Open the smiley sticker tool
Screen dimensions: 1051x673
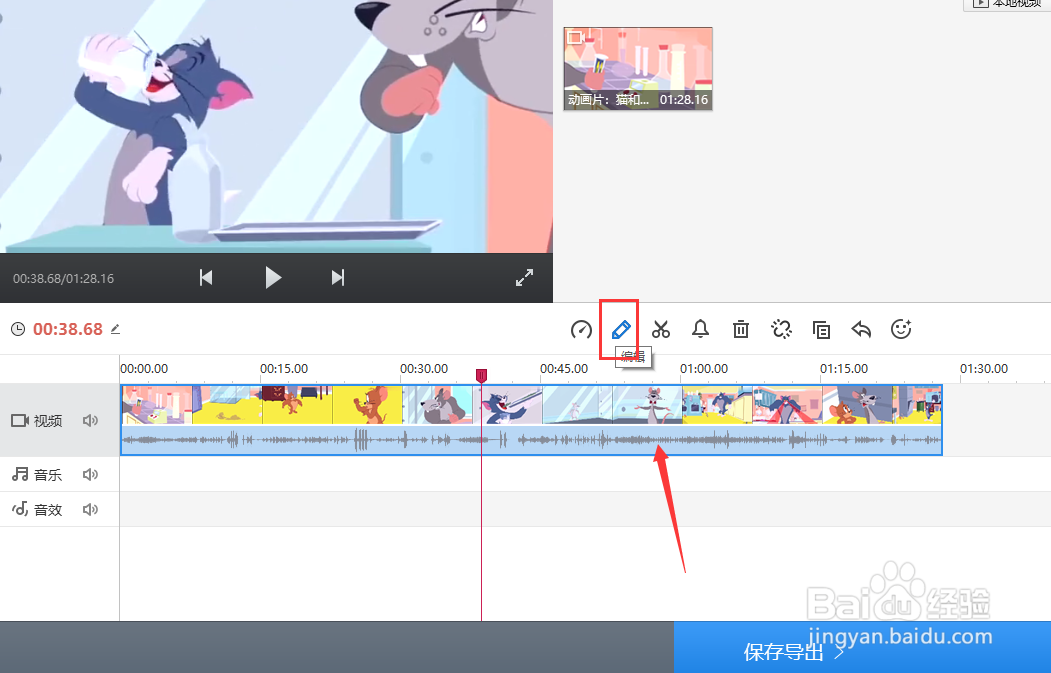901,329
